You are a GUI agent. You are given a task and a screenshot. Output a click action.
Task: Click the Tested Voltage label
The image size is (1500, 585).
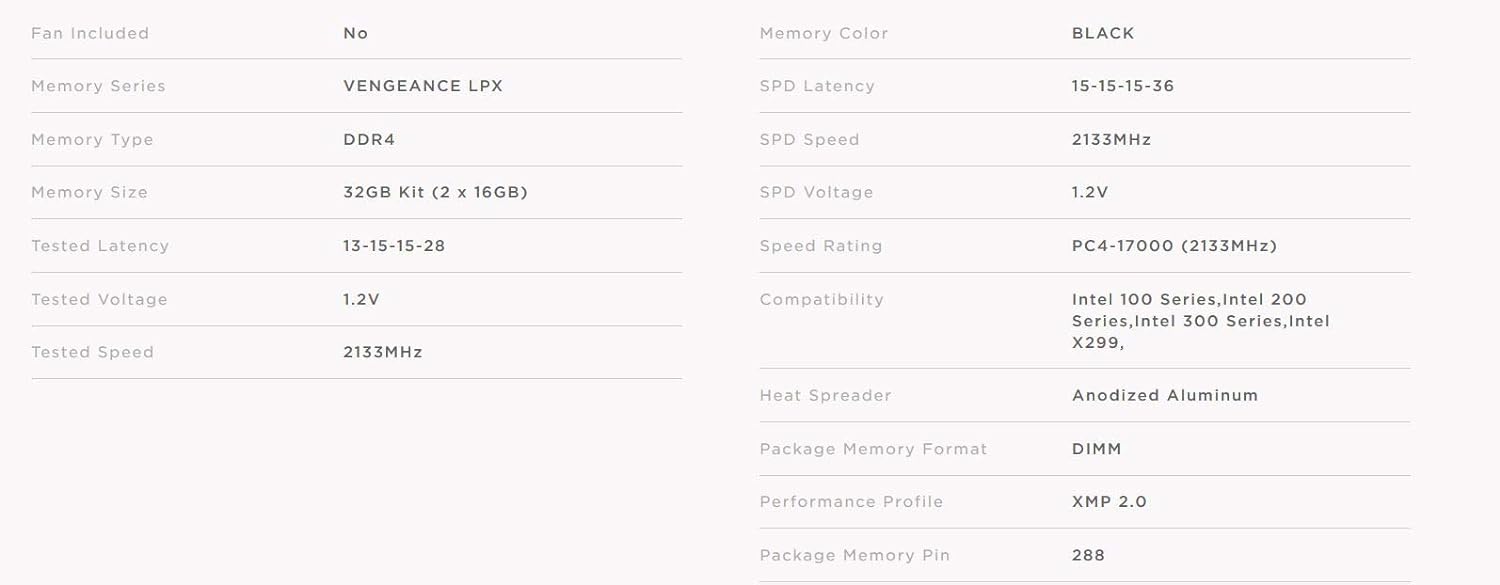(99, 300)
